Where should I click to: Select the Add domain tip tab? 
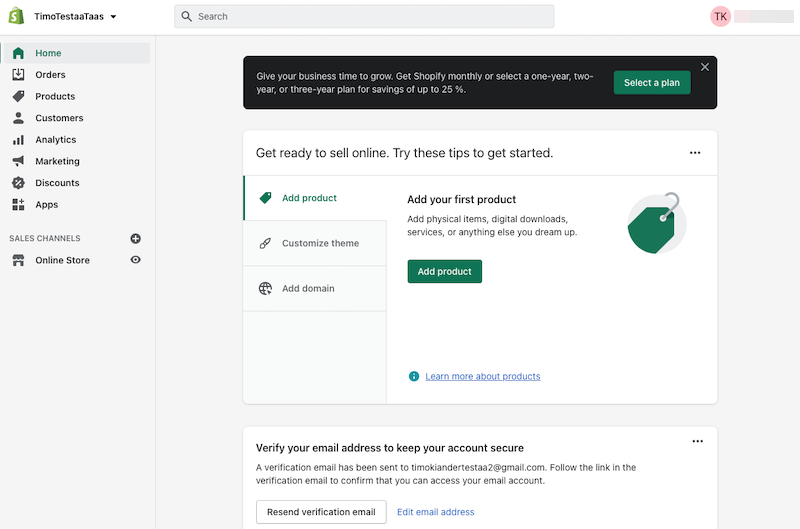tap(315, 289)
